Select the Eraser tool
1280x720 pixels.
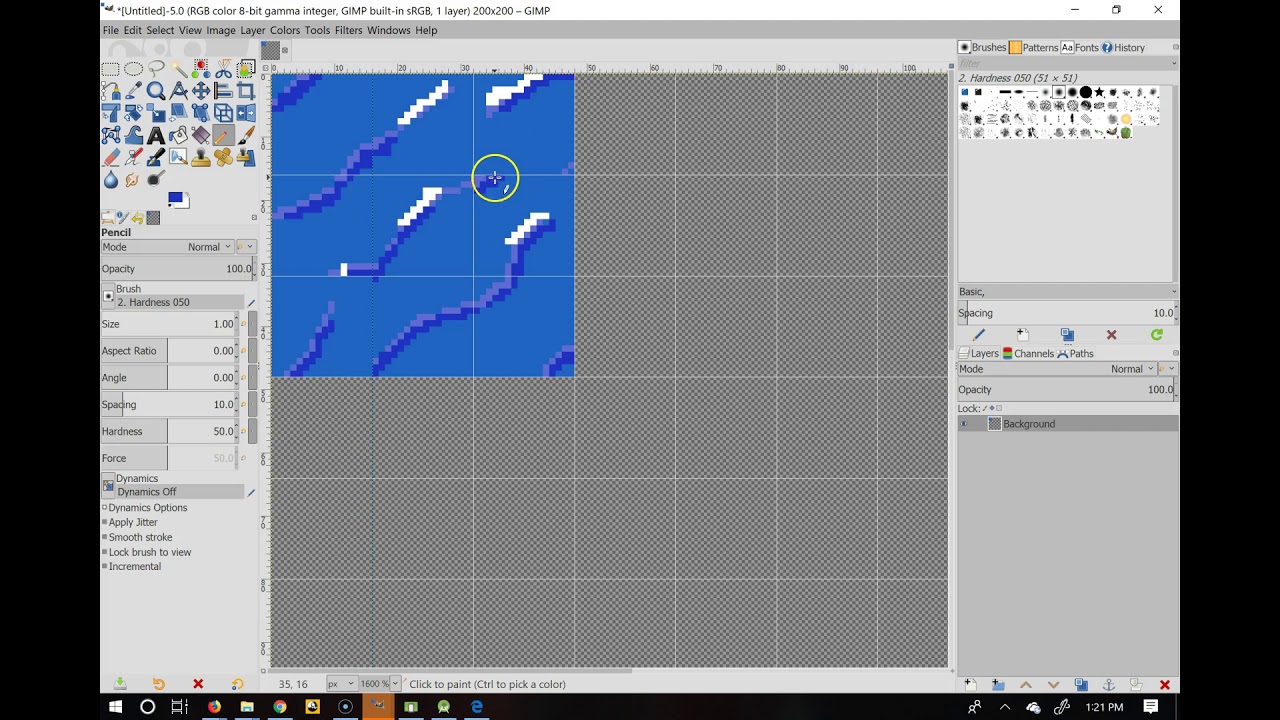[110, 157]
